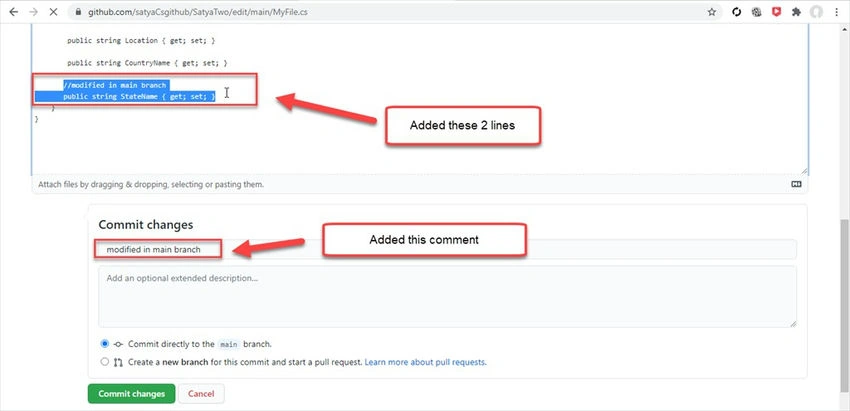Click the page vertical scrollbar
The image size is (850, 411).
[x=845, y=306]
